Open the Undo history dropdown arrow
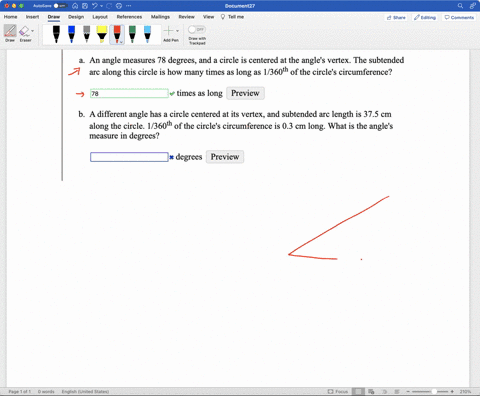The height and width of the screenshot is (396, 480). click(x=101, y=6)
